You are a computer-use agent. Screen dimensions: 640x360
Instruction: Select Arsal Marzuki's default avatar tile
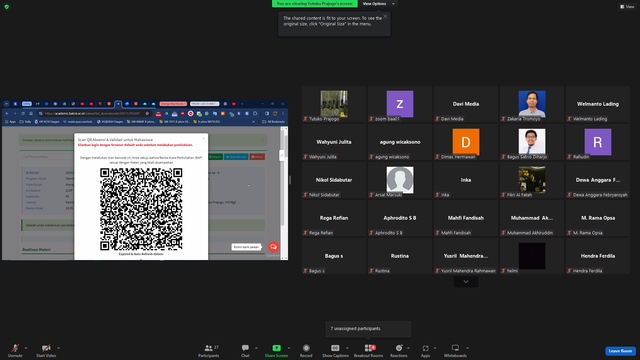pos(400,180)
